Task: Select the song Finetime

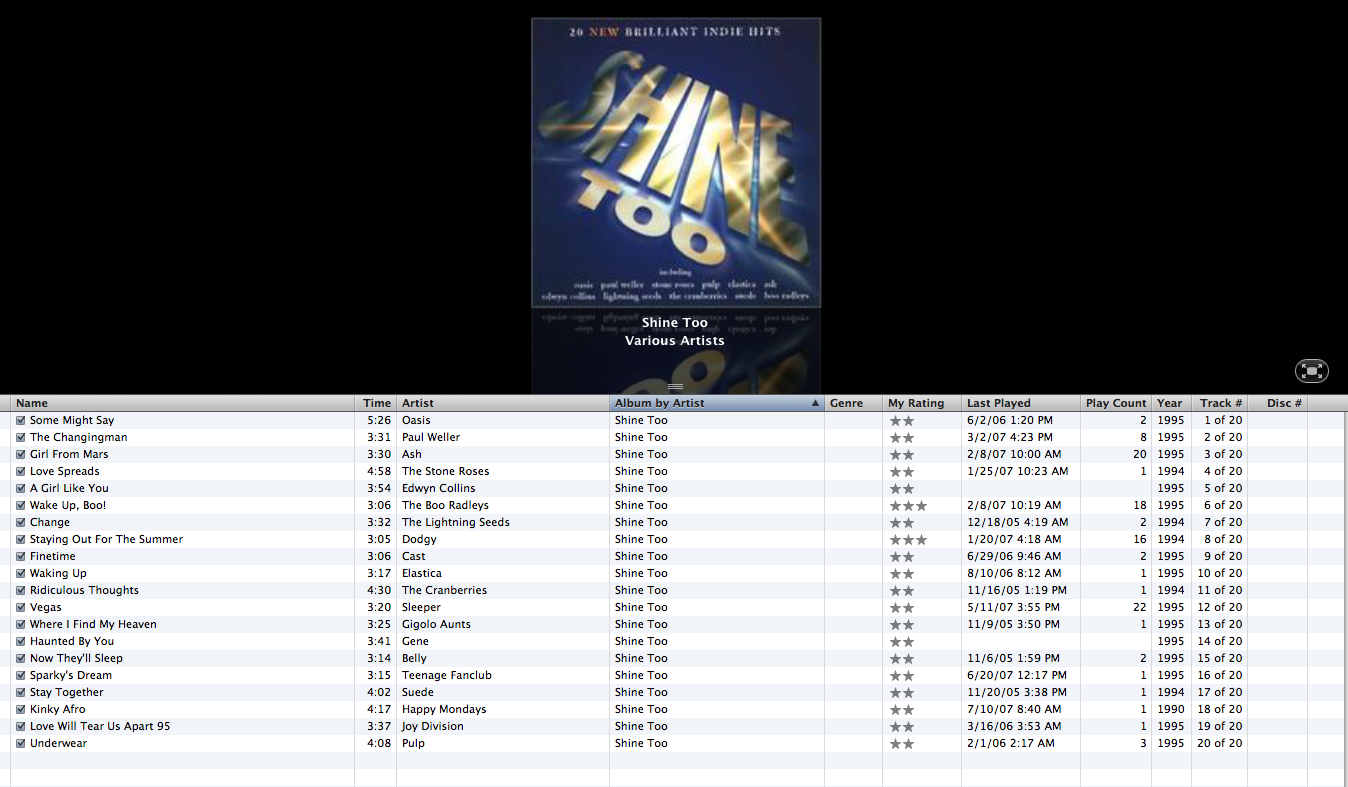Action: click(53, 556)
